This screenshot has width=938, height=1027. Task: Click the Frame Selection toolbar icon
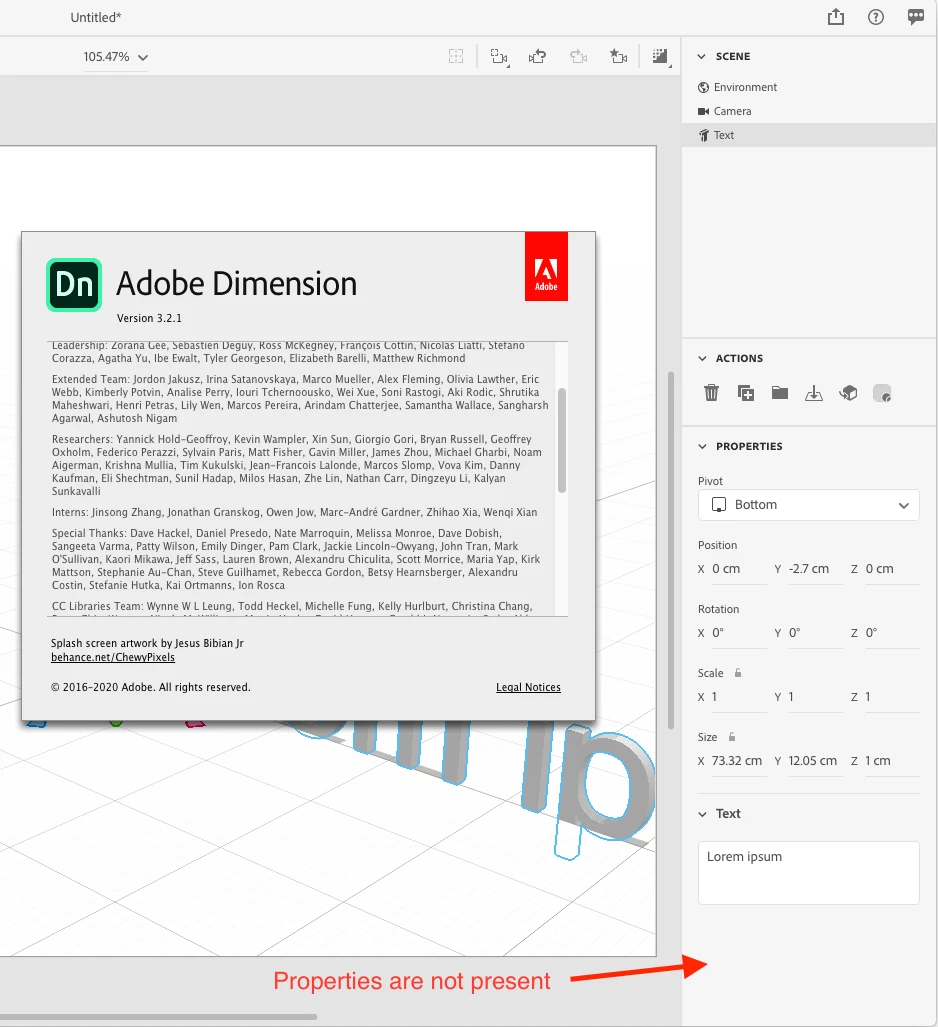[x=456, y=56]
